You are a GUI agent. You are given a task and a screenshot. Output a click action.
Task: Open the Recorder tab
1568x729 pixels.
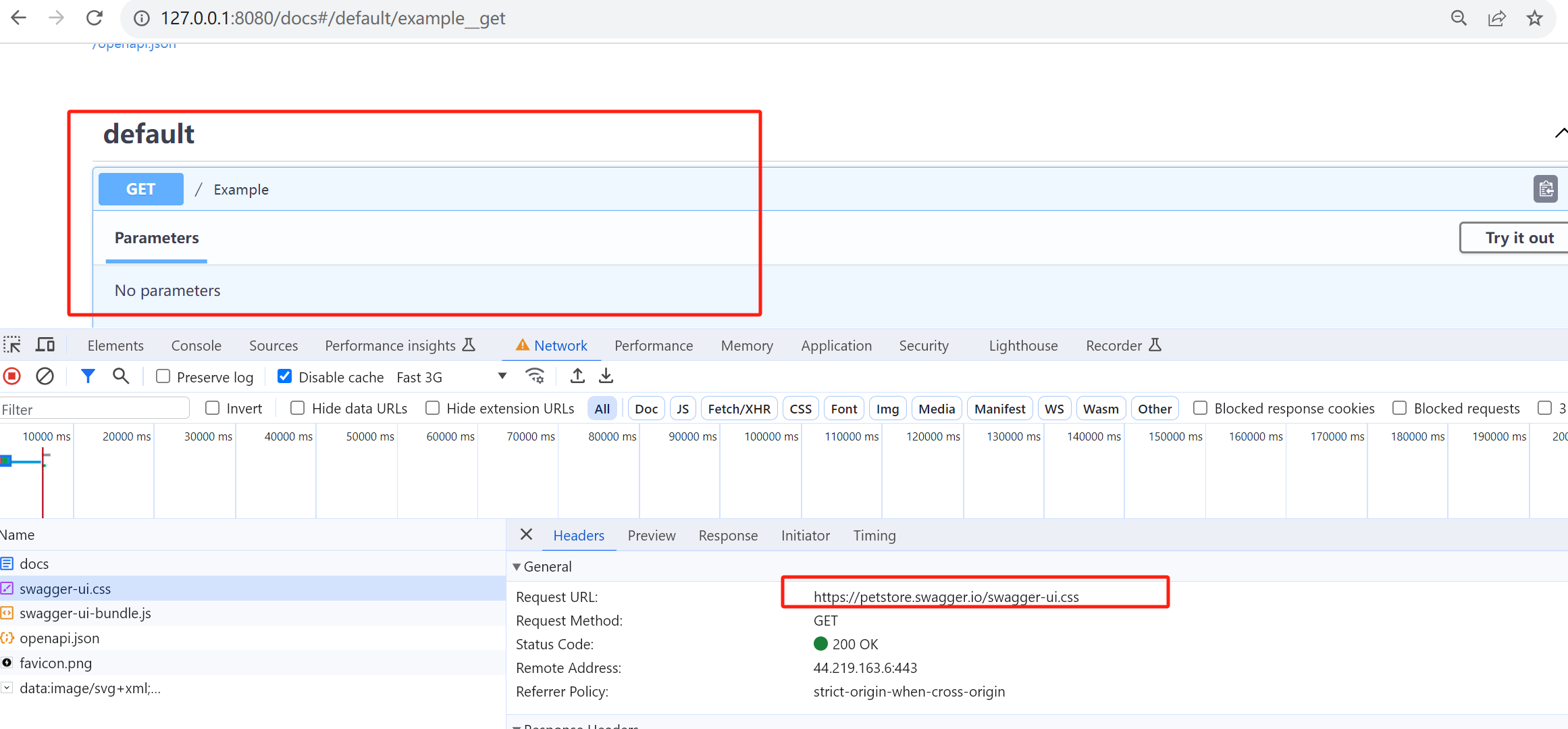point(1124,345)
